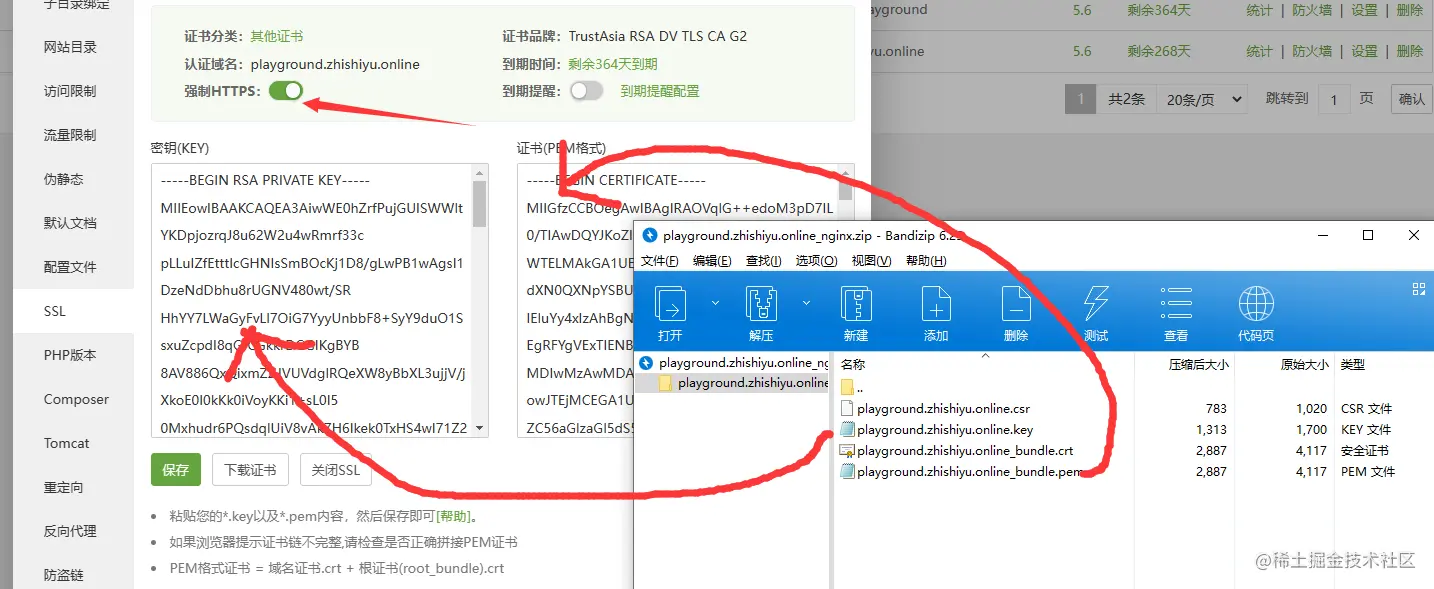Click the Bandizip app icon in title bar
This screenshot has height=589, width=1434.
coord(649,236)
